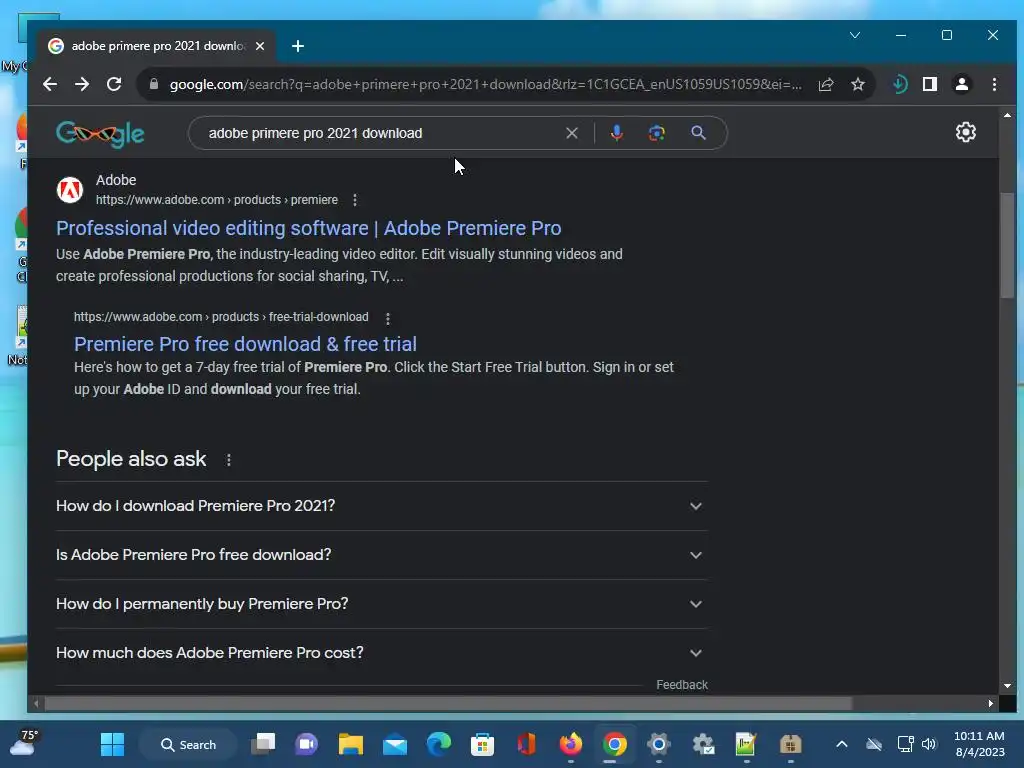Click the adobe.com products premiere URL

coord(217,200)
